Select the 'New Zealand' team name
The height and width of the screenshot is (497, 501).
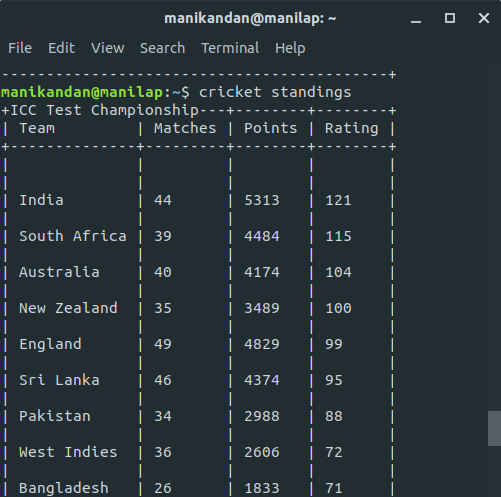68,308
